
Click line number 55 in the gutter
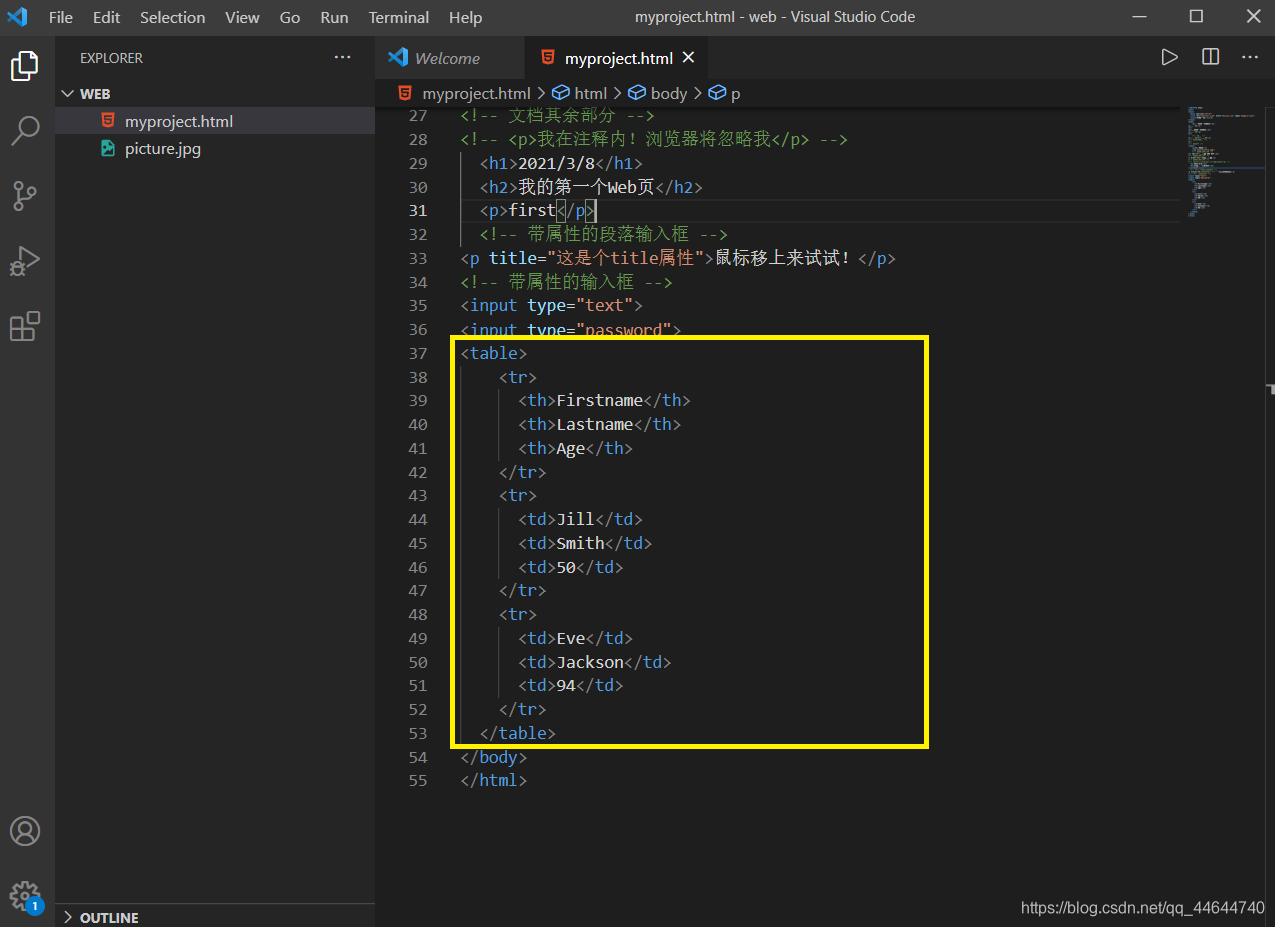tap(418, 780)
